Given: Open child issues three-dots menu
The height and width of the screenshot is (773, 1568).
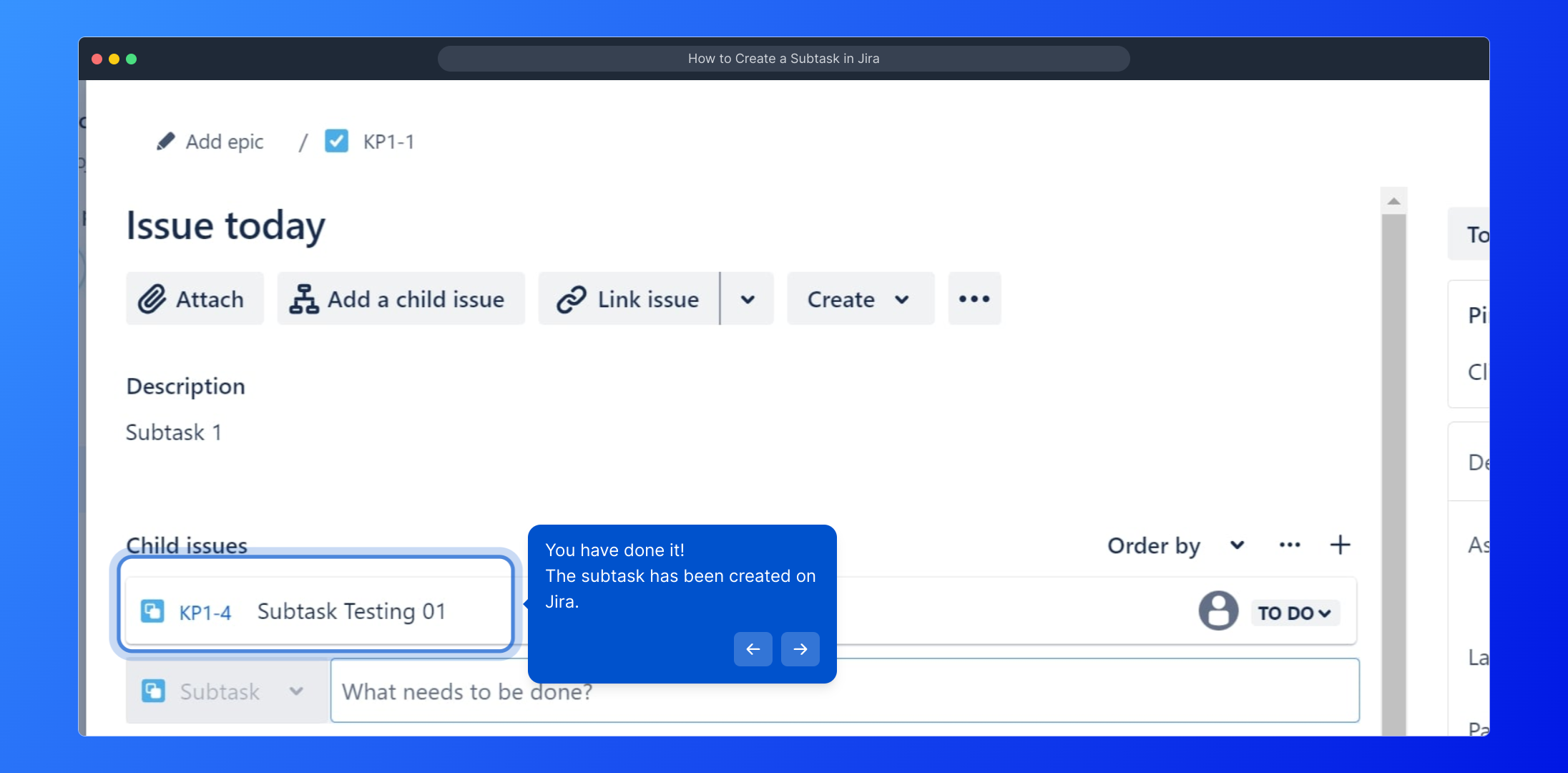Looking at the screenshot, I should (1290, 545).
